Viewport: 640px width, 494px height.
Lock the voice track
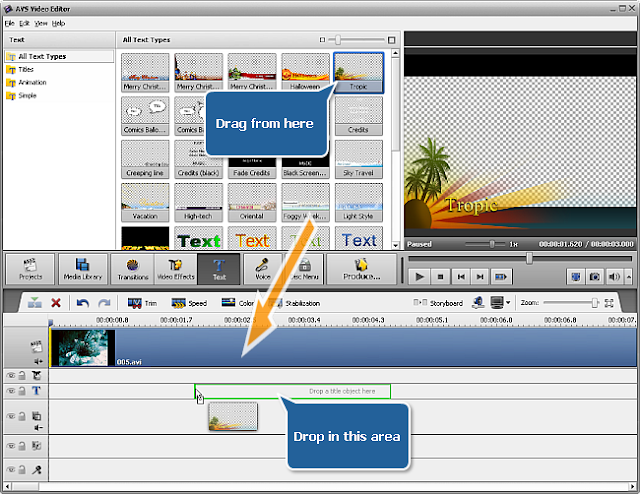(22, 470)
